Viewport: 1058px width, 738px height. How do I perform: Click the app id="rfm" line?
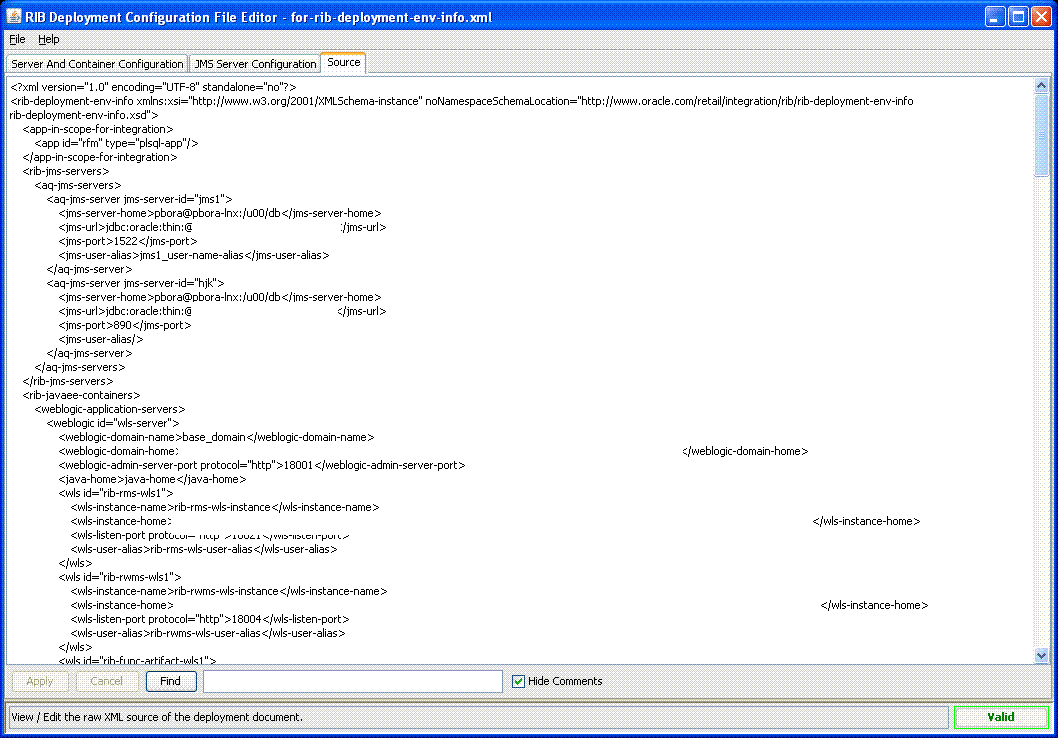[116, 143]
